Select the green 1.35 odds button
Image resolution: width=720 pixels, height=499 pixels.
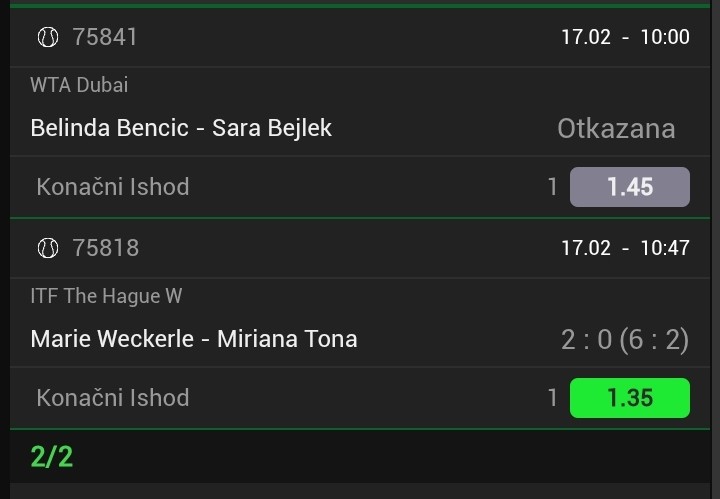click(x=629, y=398)
